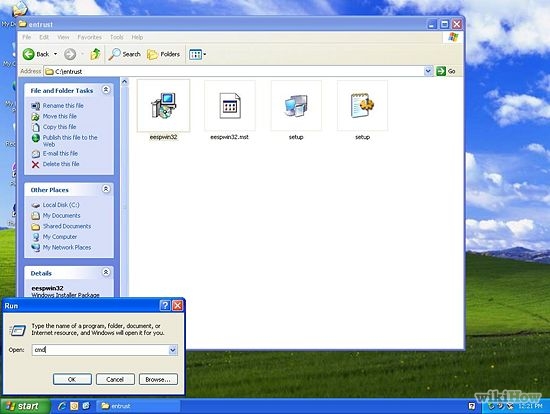This screenshot has height=414, width=550.
Task: Select the eespwin32.mst file name label
Action: click(229, 137)
